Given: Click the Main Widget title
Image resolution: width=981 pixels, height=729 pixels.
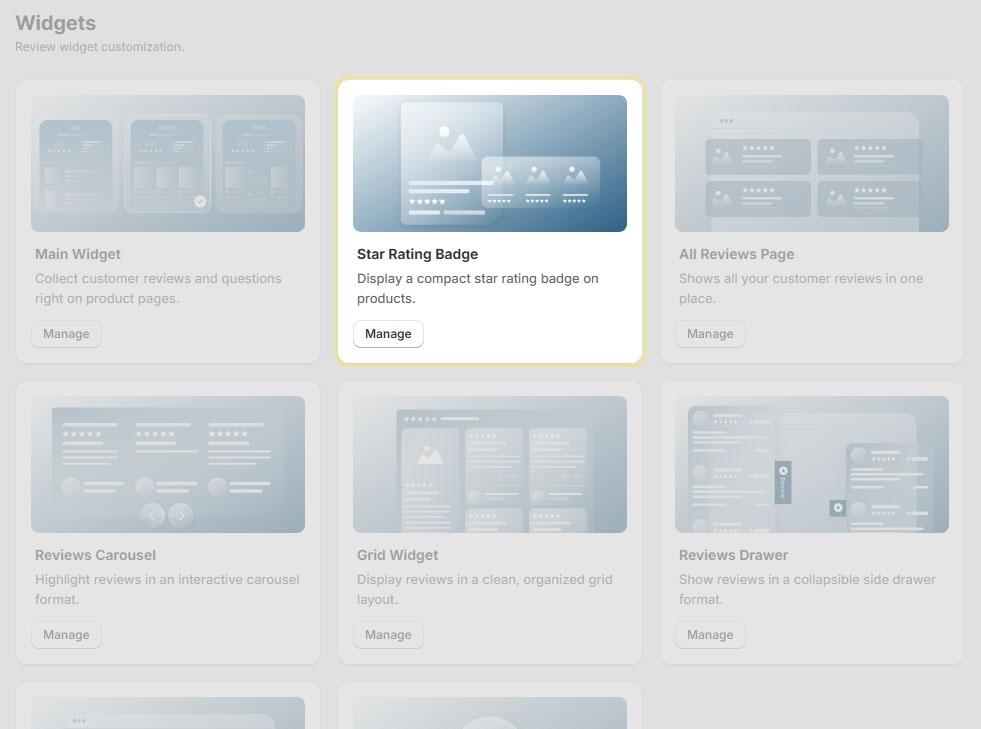Looking at the screenshot, I should coord(78,254).
